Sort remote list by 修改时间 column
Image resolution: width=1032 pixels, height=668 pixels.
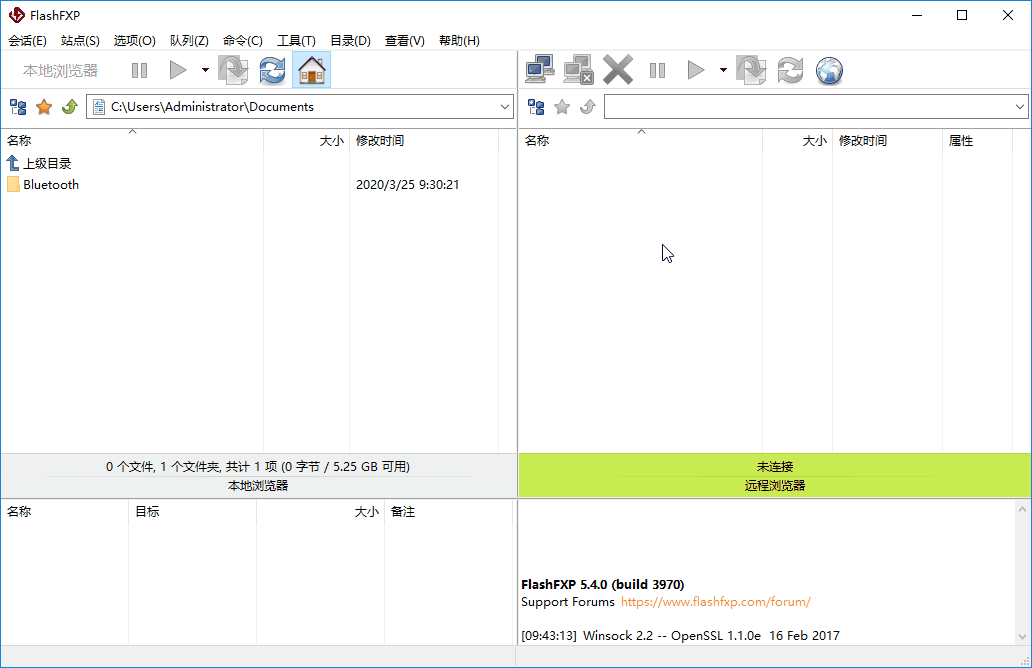pos(888,141)
